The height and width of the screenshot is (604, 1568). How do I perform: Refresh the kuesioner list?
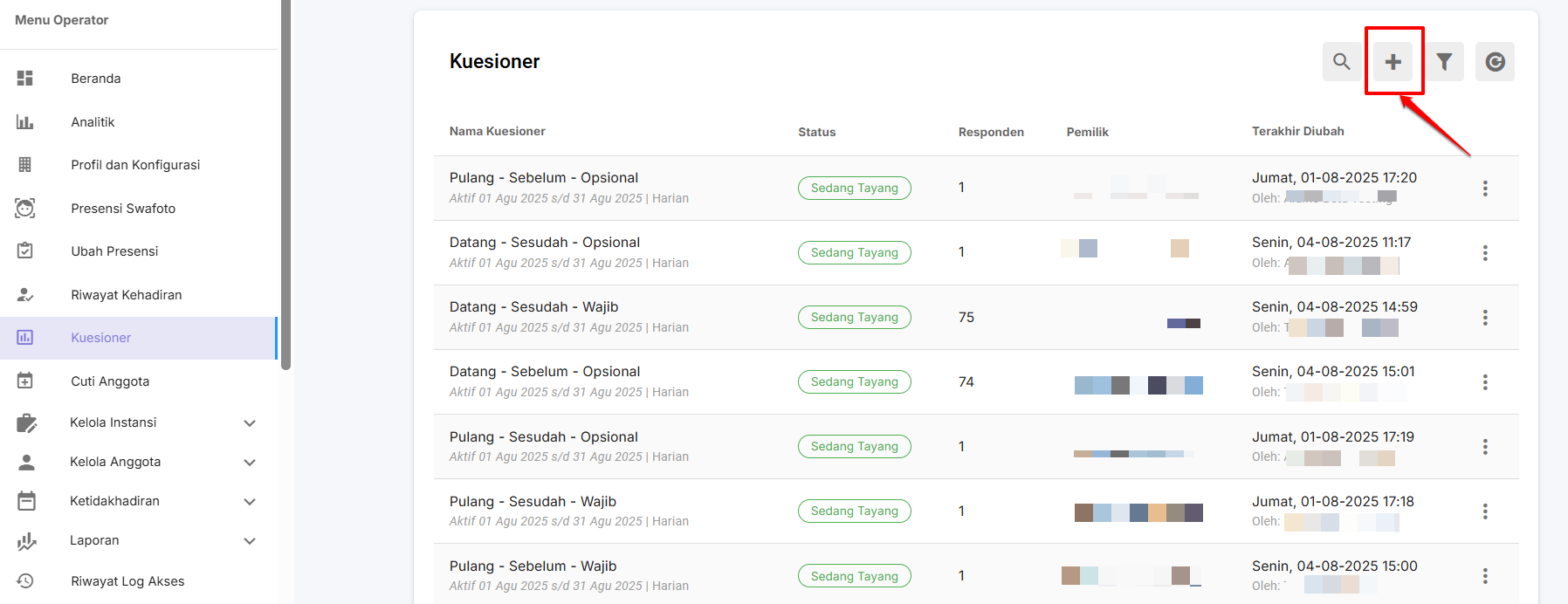[1496, 62]
